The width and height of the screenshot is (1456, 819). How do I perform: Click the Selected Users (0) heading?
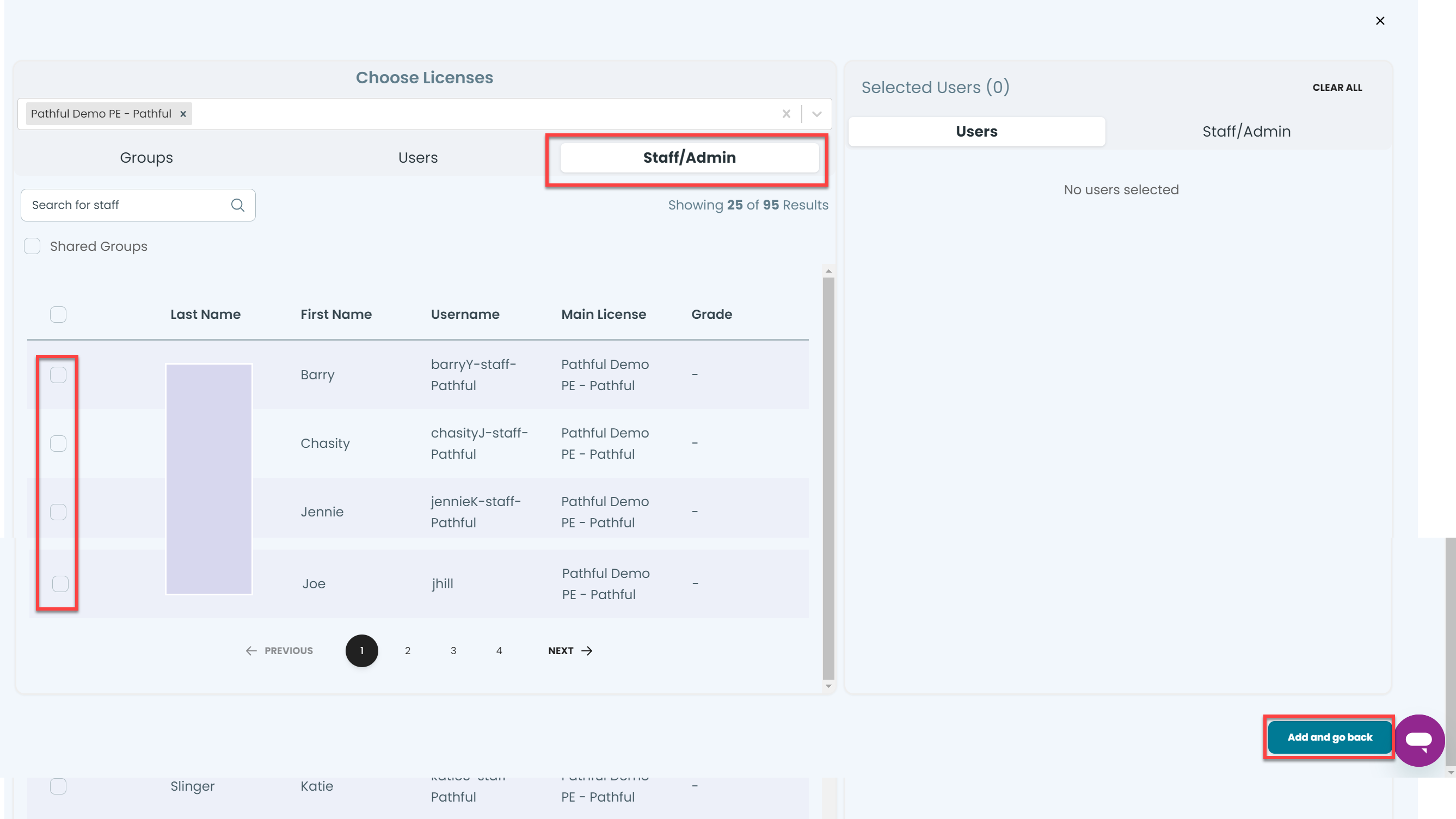(x=935, y=88)
